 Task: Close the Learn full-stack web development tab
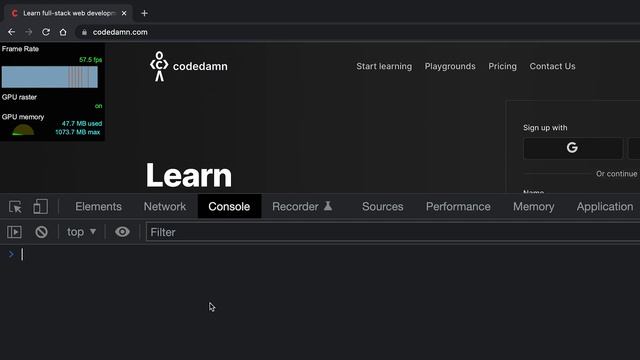point(124,13)
